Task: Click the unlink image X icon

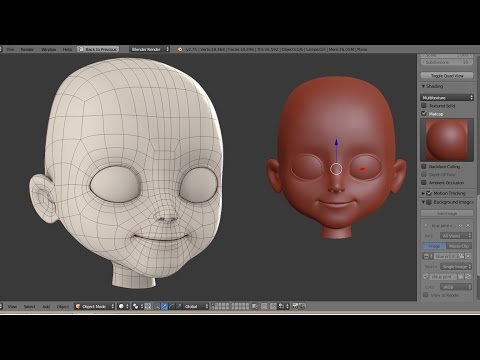Action: point(468,256)
